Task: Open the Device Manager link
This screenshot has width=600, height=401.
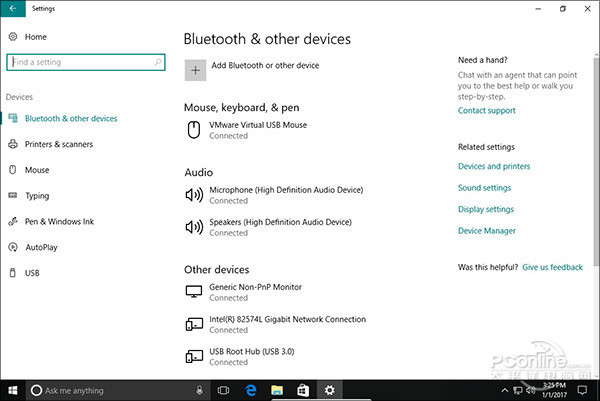Action: [x=487, y=231]
